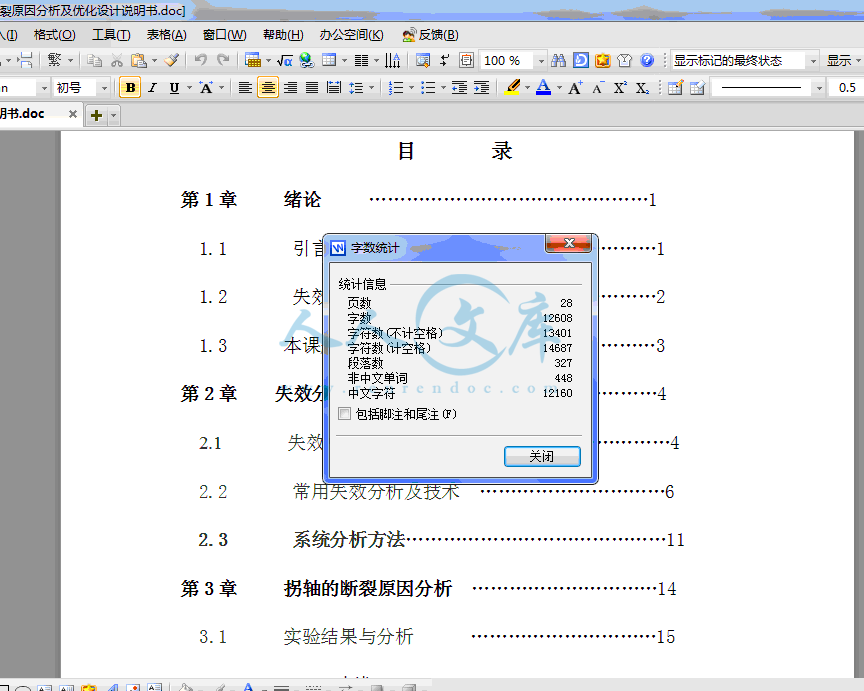864x691 pixels.
Task: Check 包括脚注和尾注 checkbox
Action: coord(344,414)
